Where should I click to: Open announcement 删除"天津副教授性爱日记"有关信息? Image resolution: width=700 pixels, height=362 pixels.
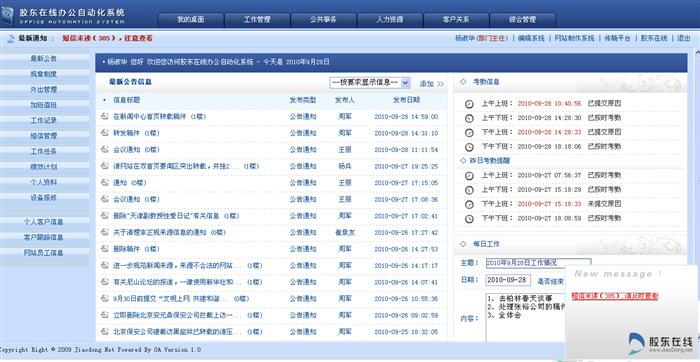176,216
